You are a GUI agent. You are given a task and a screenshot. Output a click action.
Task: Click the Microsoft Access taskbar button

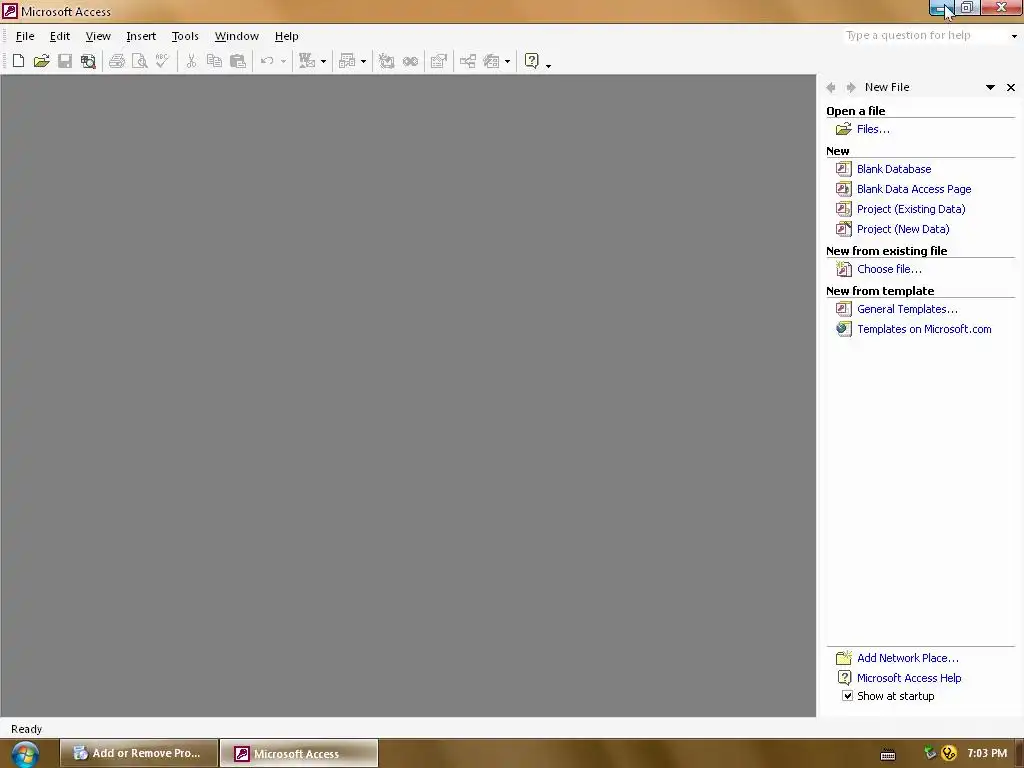coord(299,754)
